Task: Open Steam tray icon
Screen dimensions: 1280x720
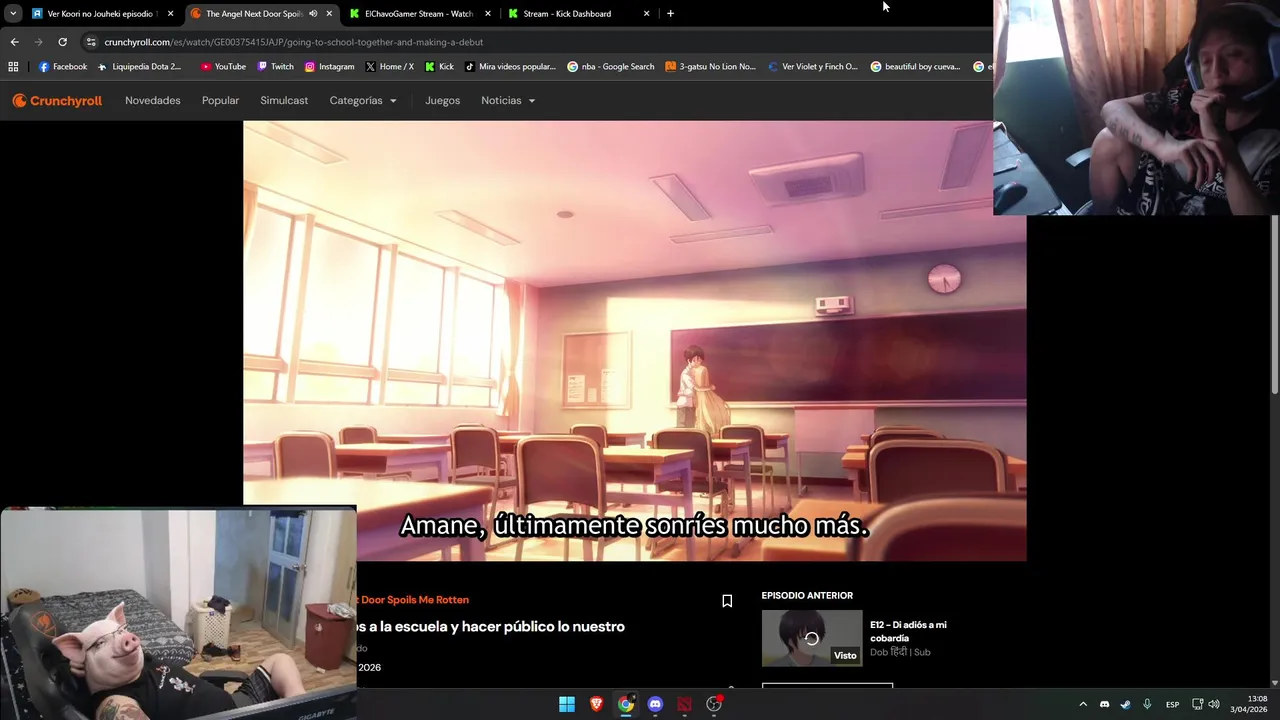Action: (1125, 704)
